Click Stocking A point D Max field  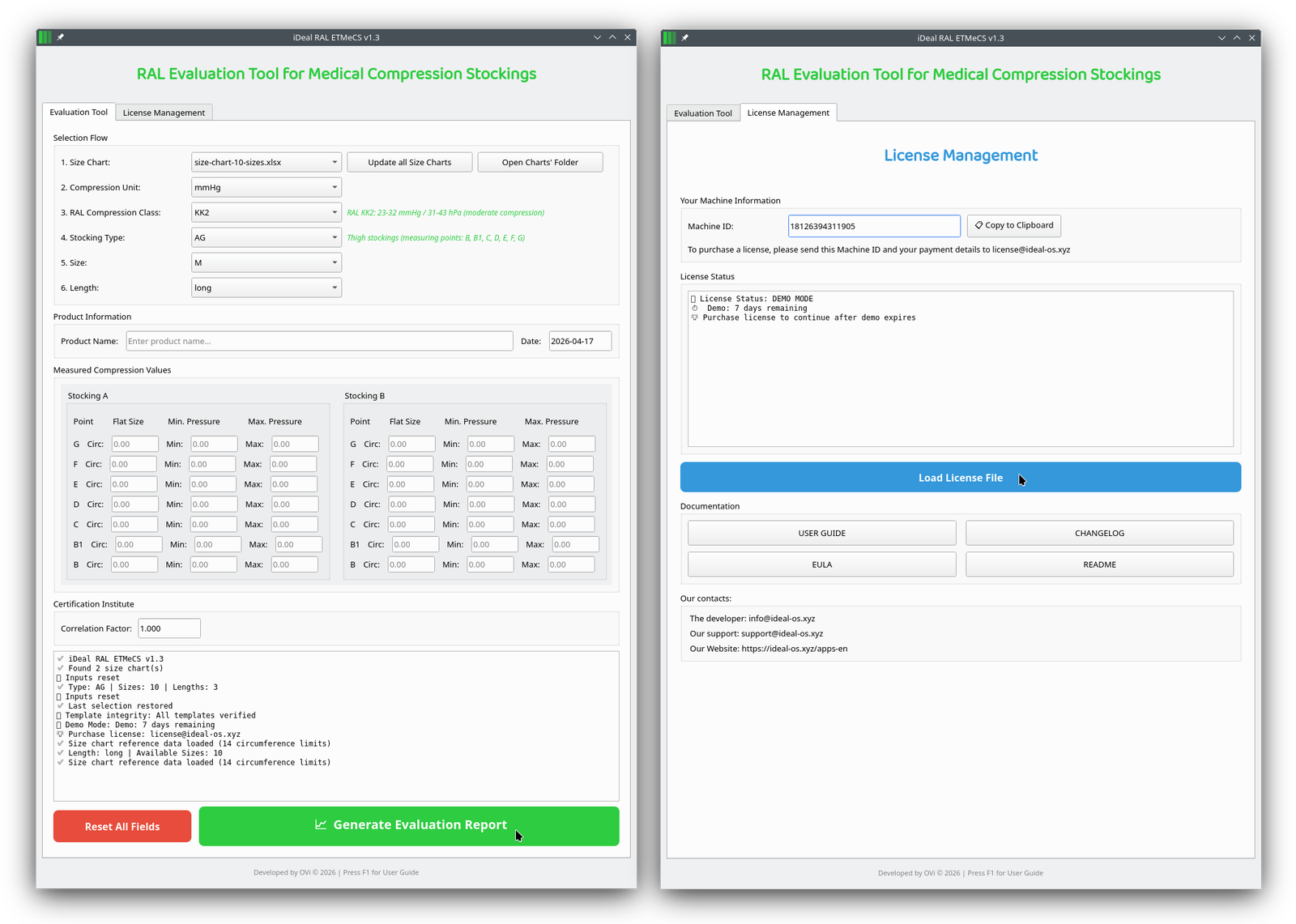click(295, 505)
